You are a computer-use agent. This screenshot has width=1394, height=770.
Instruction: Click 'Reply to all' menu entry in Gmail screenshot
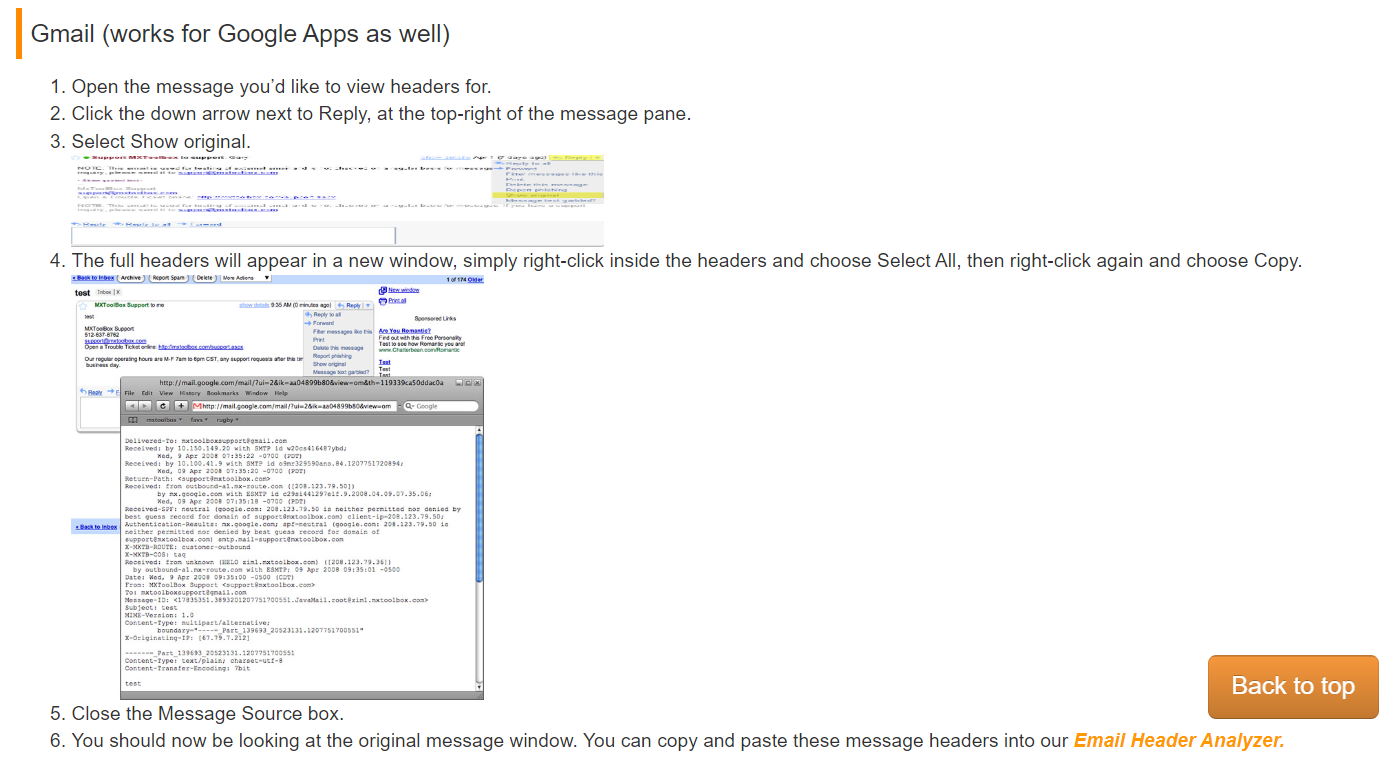(x=327, y=315)
